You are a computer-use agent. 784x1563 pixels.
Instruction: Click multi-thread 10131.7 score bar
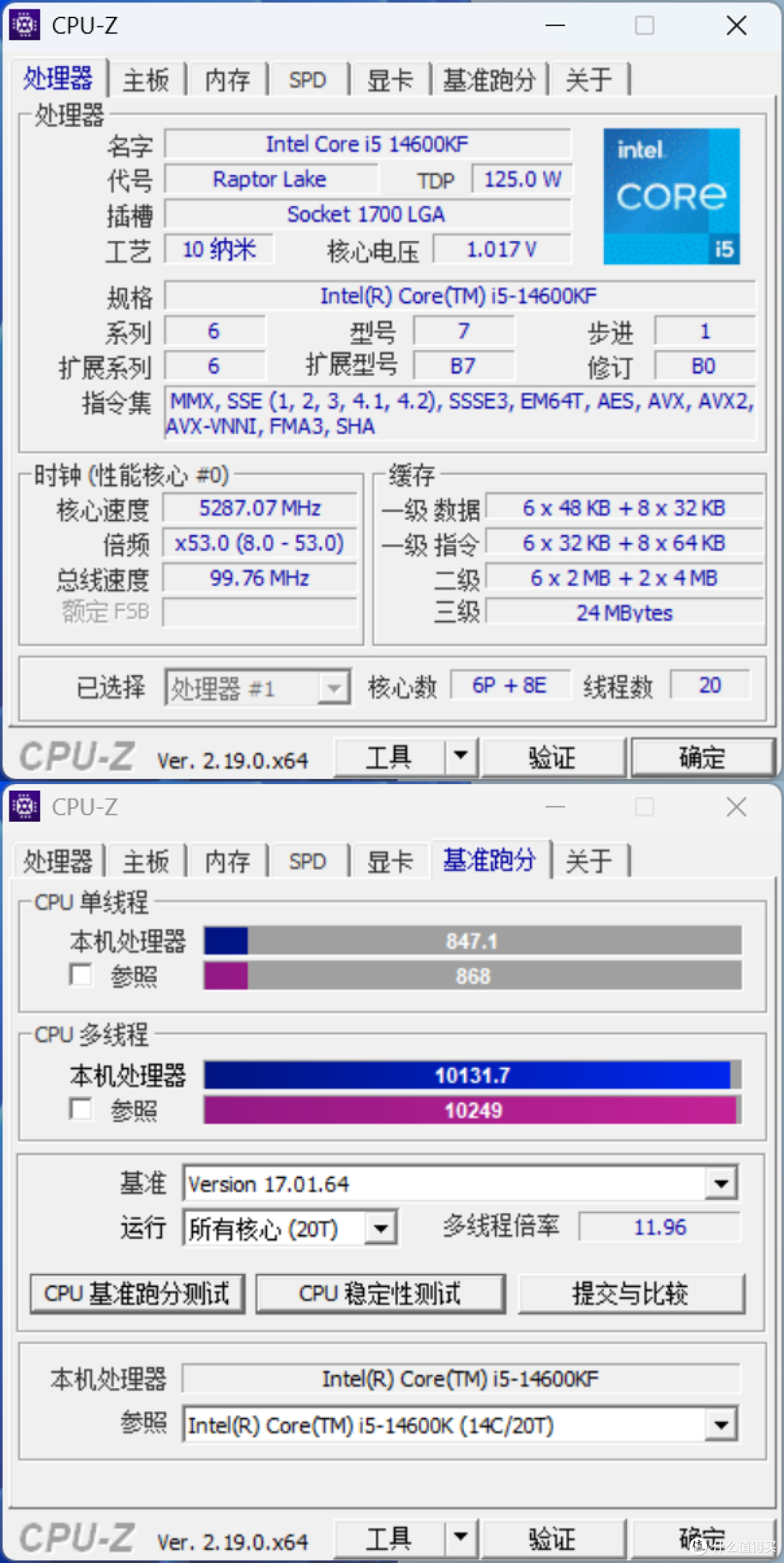tap(473, 1075)
